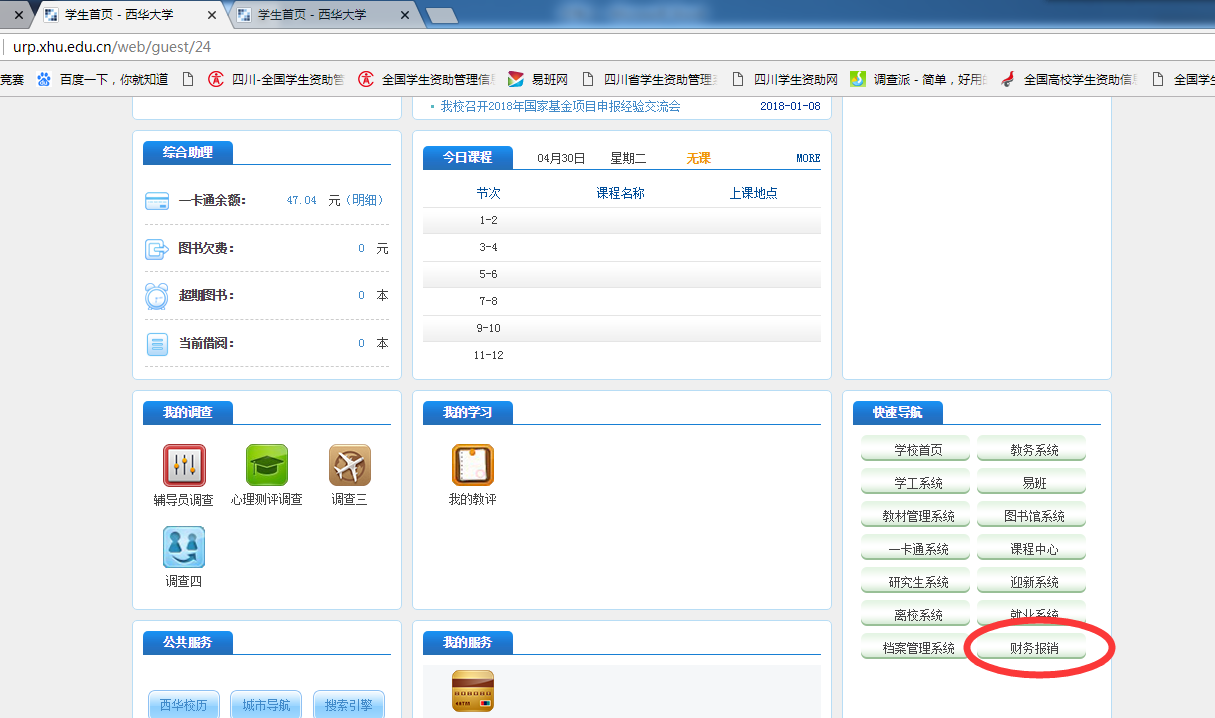Viewport: 1215px width, 718px height.
Task: Click the ATM card icon under 我的服务
Action: click(472, 690)
